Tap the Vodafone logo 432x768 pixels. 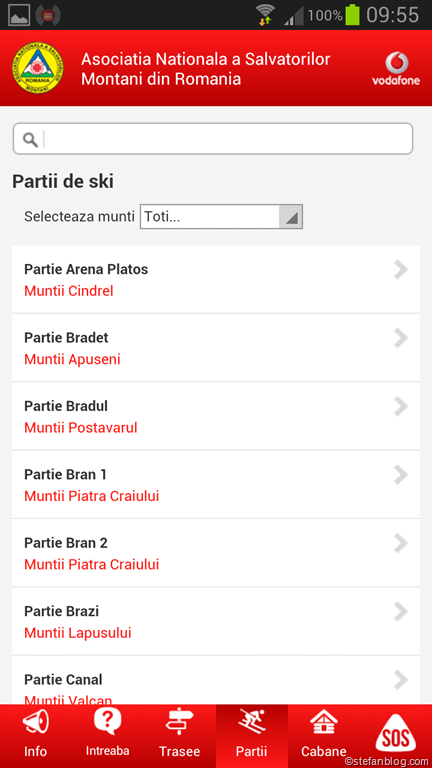(396, 69)
